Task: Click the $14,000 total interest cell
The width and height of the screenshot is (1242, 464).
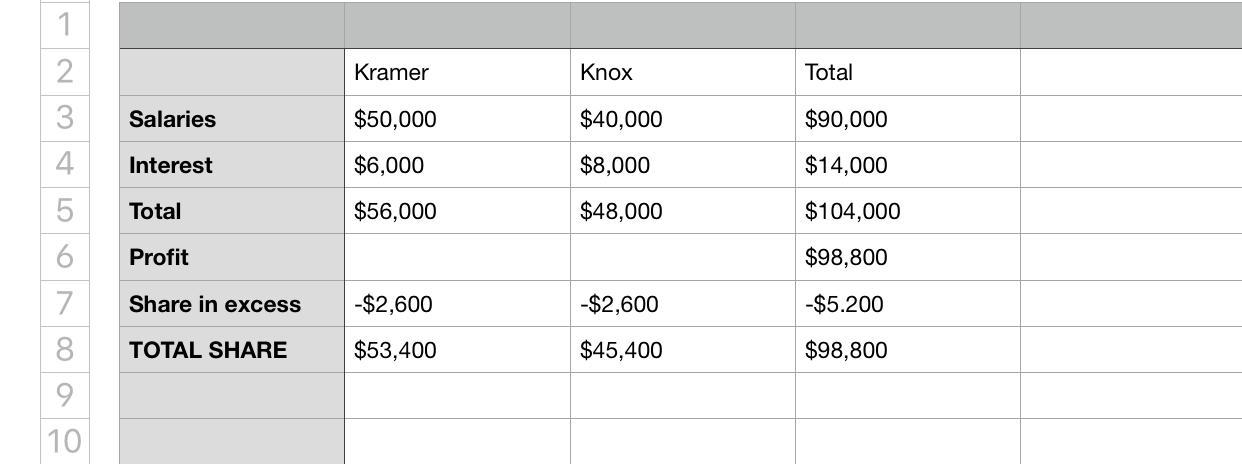Action: click(908, 165)
